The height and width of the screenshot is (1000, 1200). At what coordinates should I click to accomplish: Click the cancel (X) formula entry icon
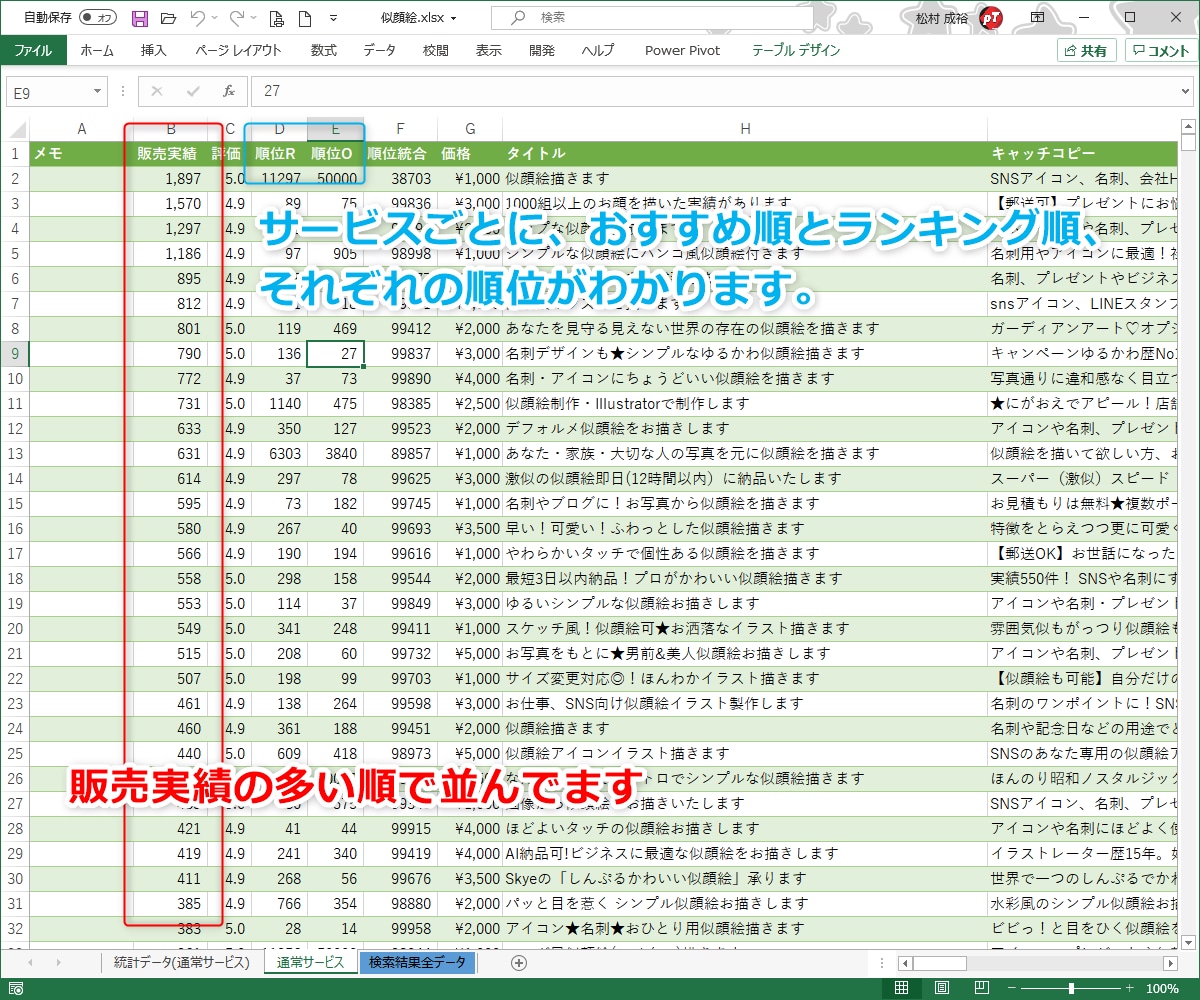tap(156, 91)
